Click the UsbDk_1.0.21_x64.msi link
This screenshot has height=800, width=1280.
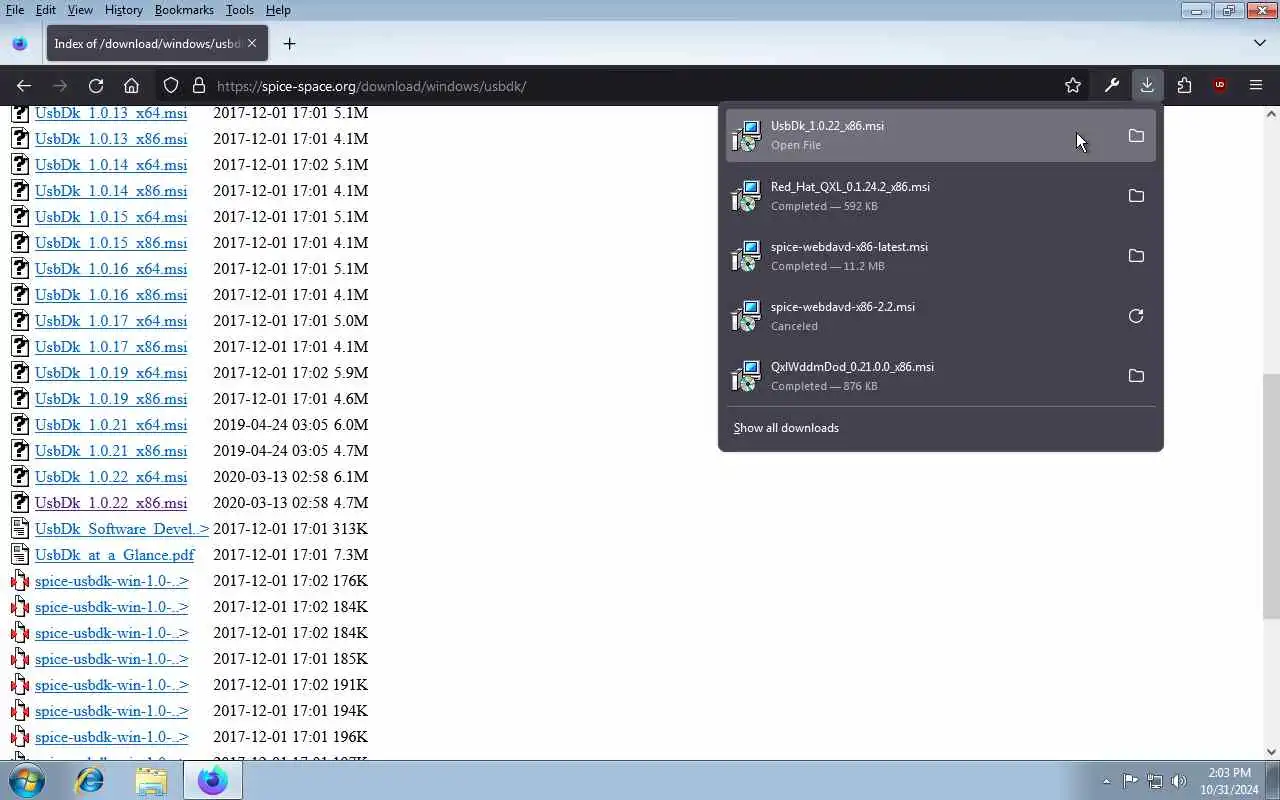click(x=111, y=425)
